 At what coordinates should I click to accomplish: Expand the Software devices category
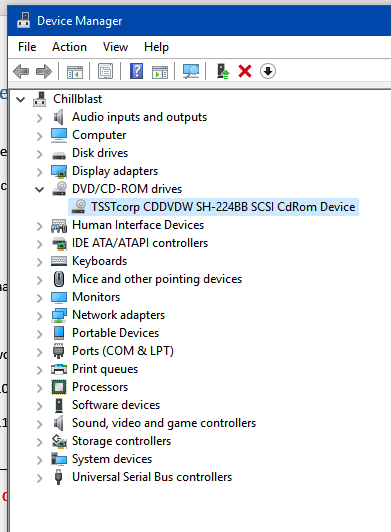pos(39,405)
